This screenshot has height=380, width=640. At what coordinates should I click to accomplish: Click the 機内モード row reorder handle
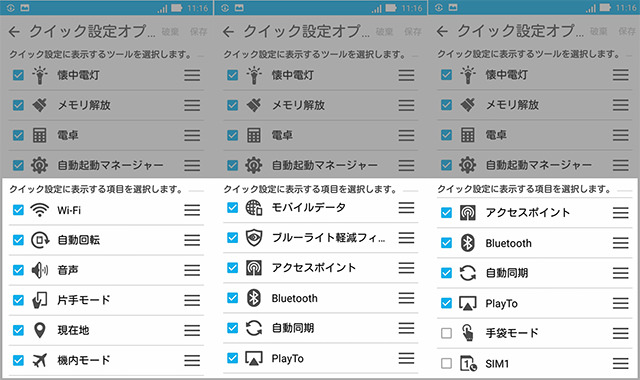[x=192, y=360]
